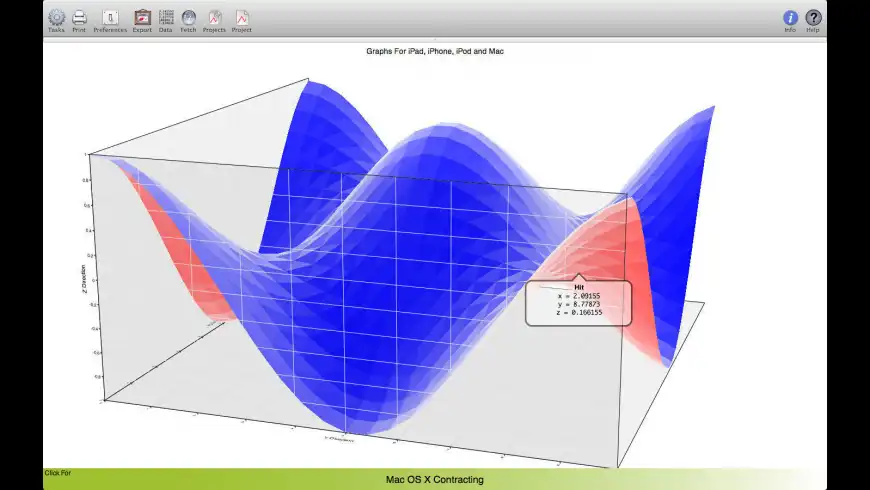Click the 'Graphs For iPad, iPhone, iPod and Mac' title
The width and height of the screenshot is (870, 490).
[x=435, y=51]
